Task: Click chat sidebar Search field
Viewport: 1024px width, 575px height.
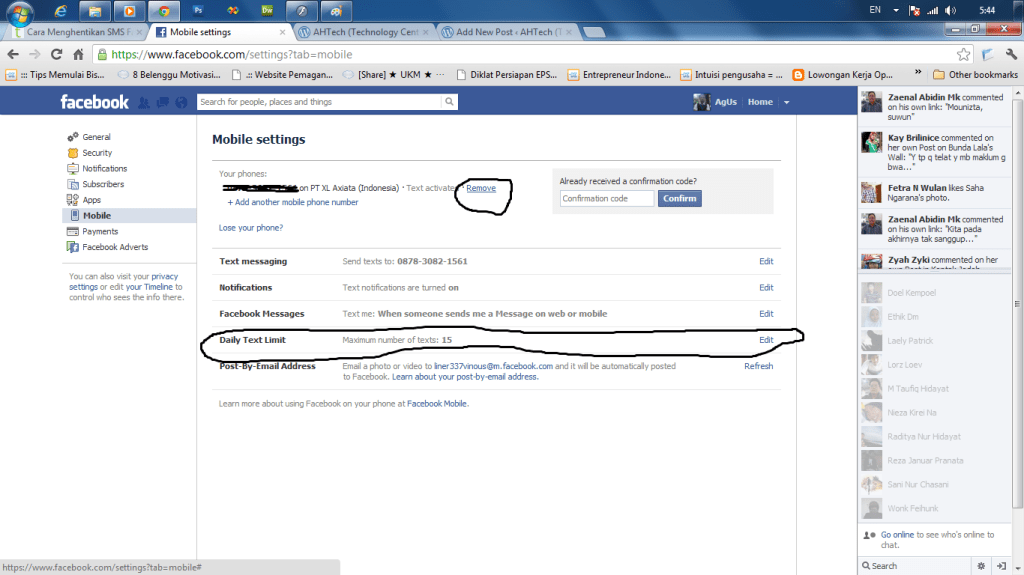Action: [x=916, y=566]
